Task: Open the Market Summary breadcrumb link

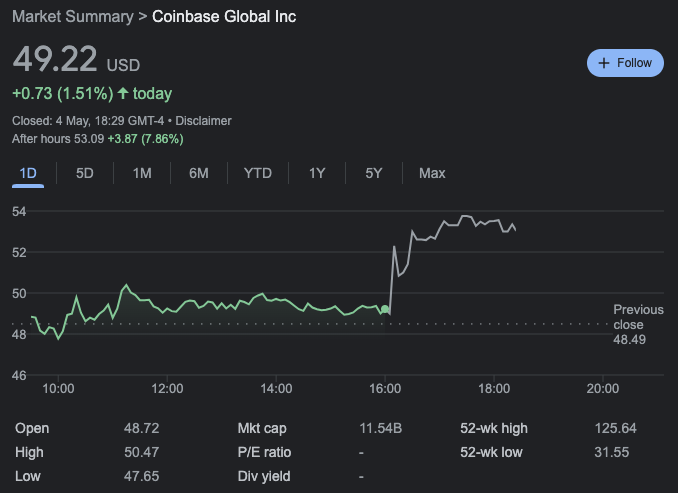Action: [x=73, y=17]
